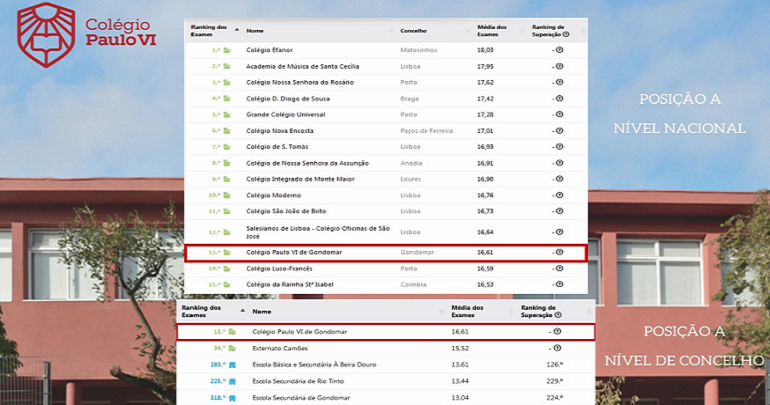
Task: Select Escola Secundária de Gondomar row
Action: point(385,398)
